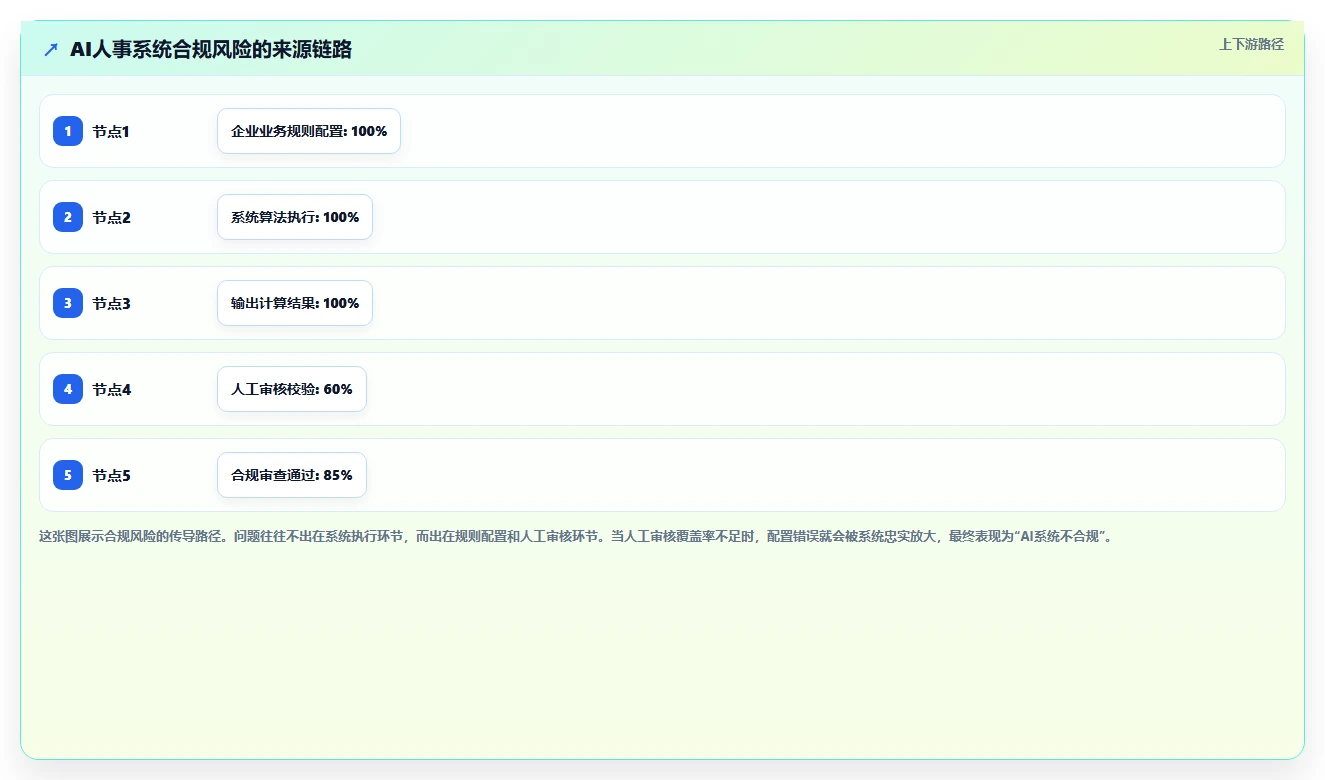Click the blue number 2 badge
1325x780 pixels.
(x=68, y=217)
